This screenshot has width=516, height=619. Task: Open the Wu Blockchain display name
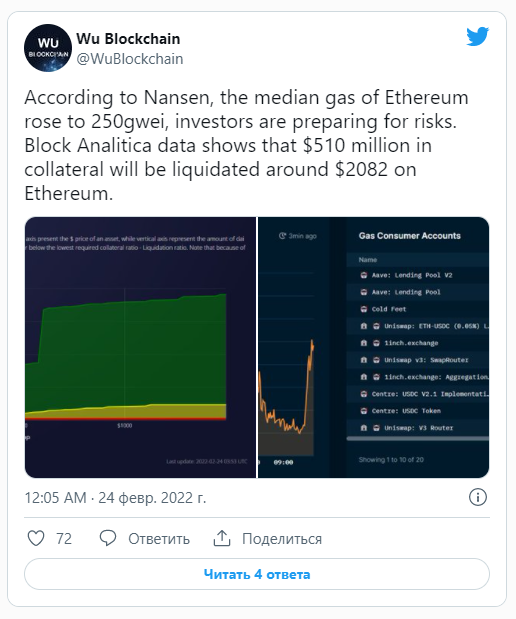point(128,39)
